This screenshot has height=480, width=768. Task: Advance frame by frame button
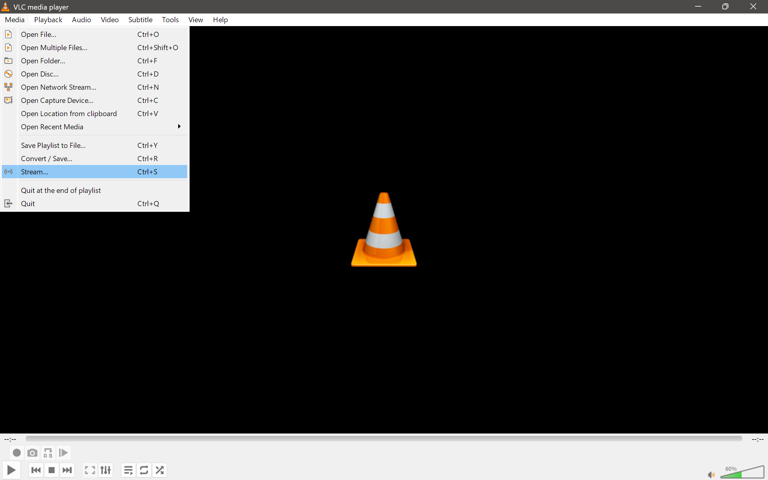tap(64, 453)
